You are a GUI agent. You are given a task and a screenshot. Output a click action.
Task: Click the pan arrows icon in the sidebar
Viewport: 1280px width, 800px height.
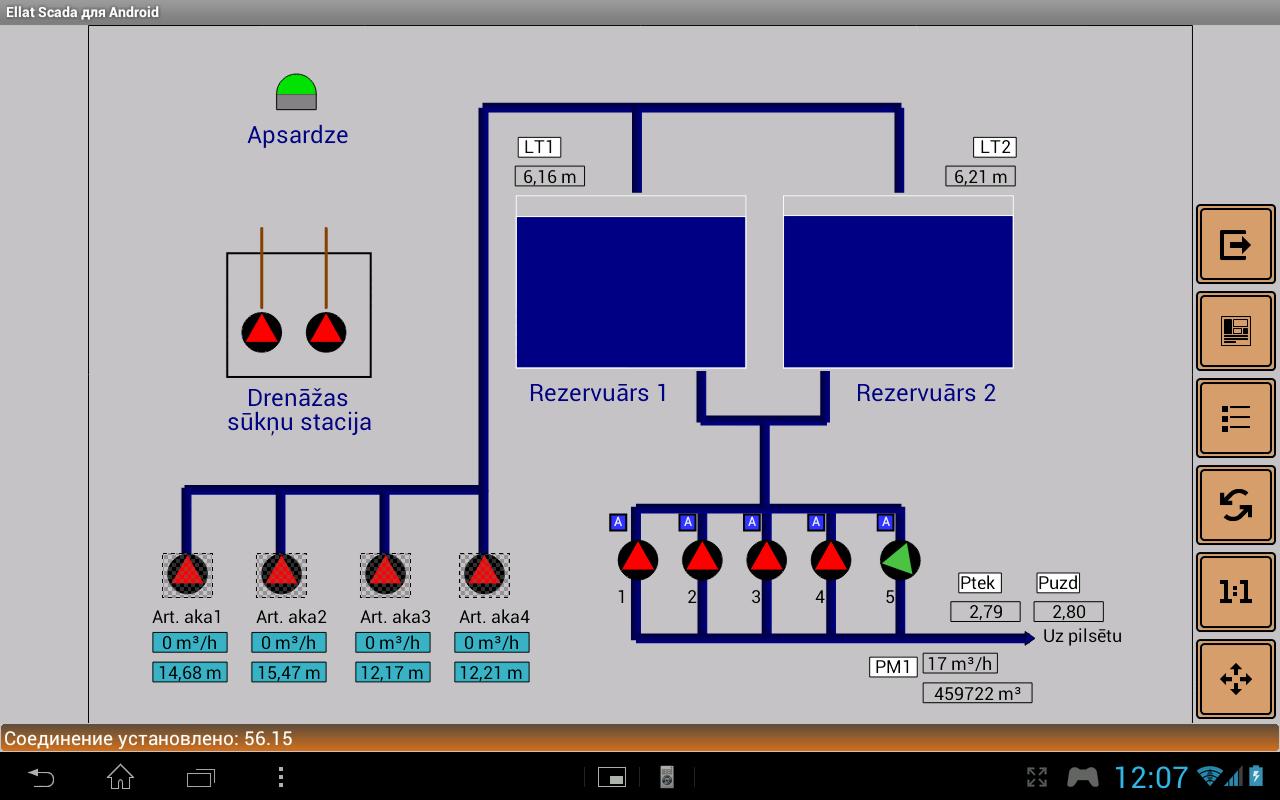tap(1235, 678)
